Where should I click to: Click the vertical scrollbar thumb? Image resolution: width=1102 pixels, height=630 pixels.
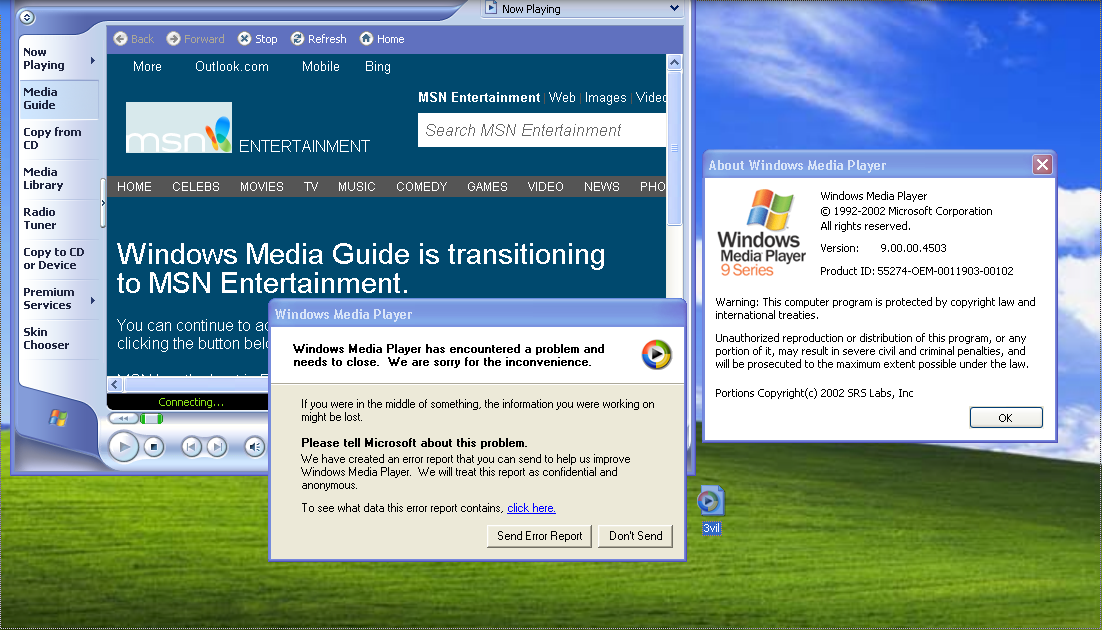pyautogui.click(x=674, y=148)
